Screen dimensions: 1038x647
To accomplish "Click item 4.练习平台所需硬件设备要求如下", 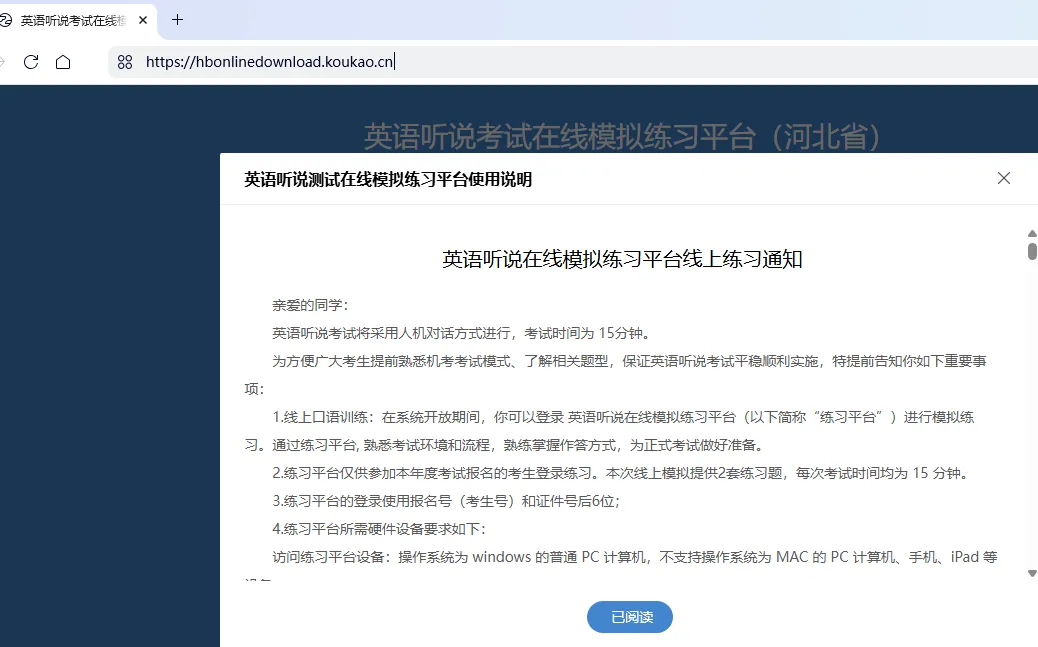I will (379, 528).
